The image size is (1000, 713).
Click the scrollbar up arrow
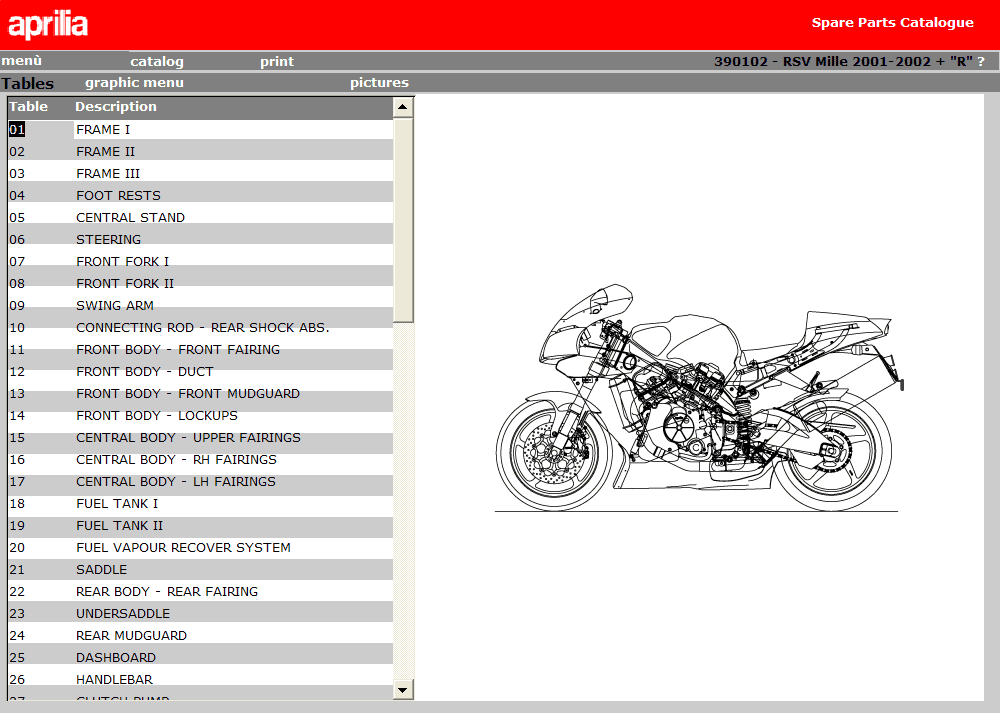[402, 105]
